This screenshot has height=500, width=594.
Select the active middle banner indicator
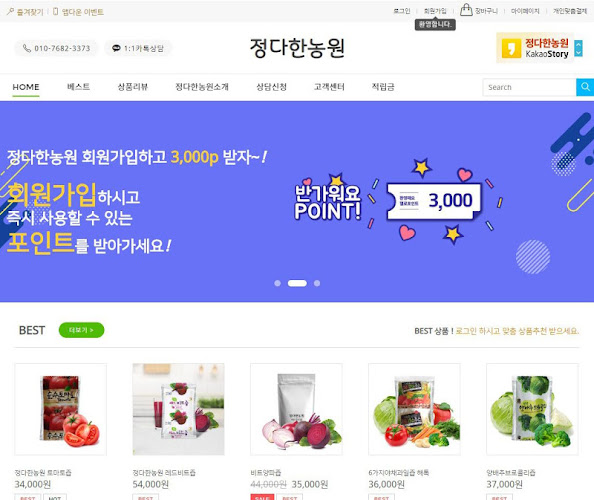pos(297,283)
